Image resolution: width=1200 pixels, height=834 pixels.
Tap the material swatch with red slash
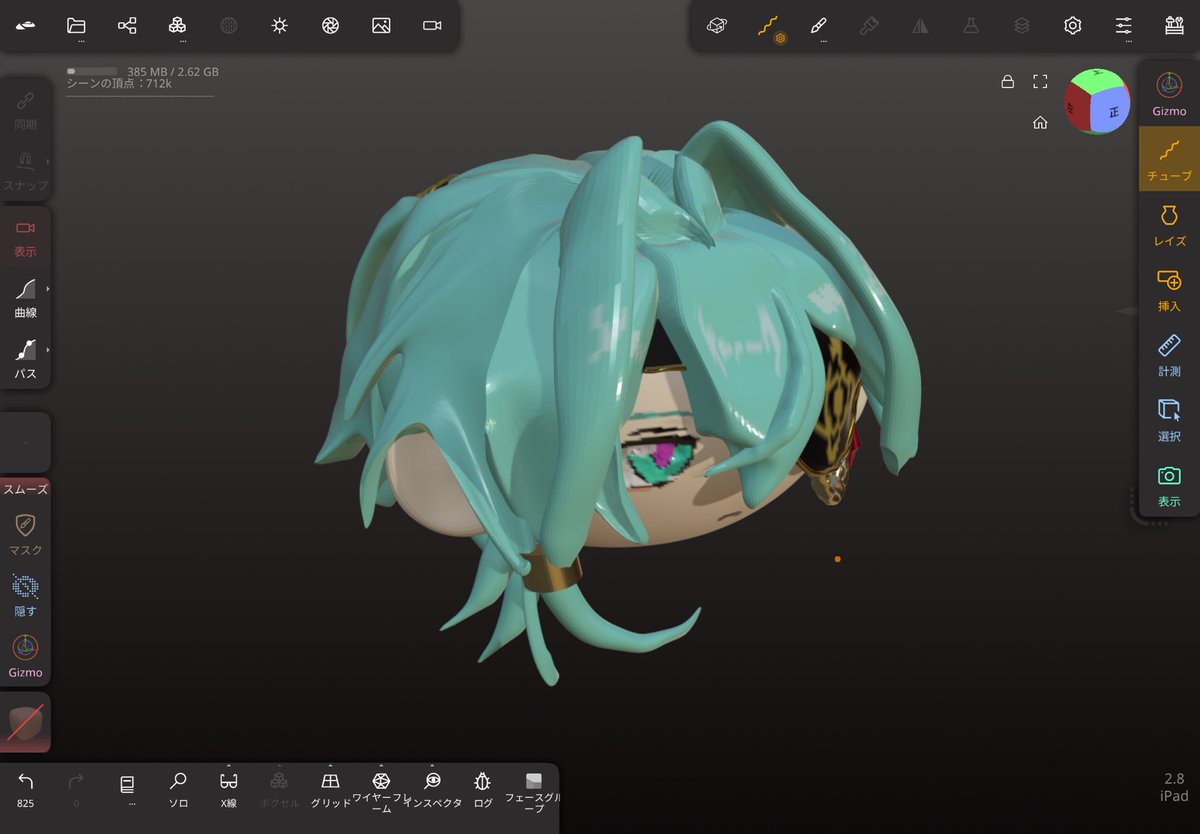point(25,723)
